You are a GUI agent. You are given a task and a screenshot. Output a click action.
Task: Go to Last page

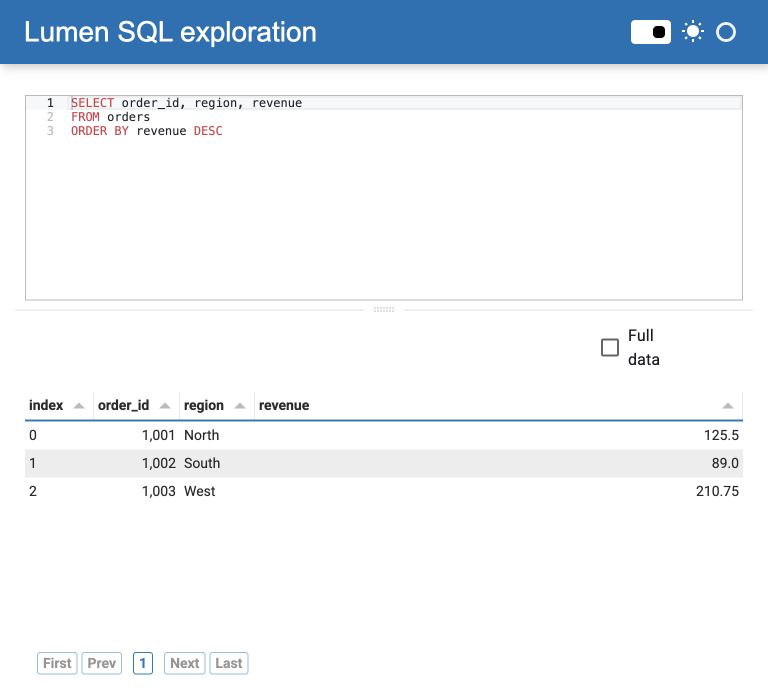[229, 663]
